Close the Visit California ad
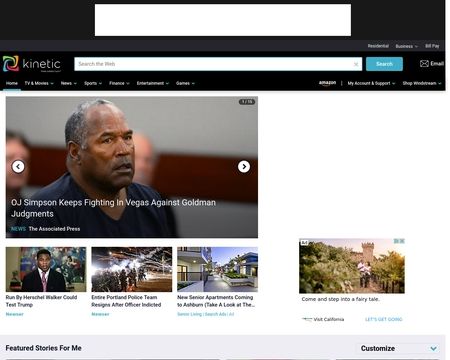 click(x=402, y=241)
